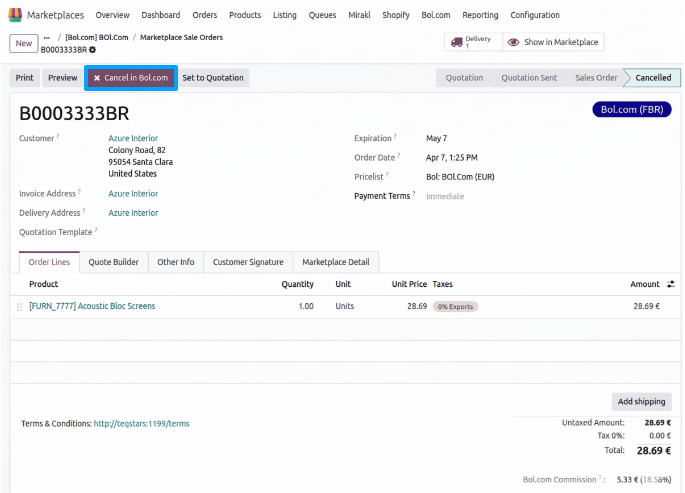
Task: Click the Pricelist value Bol: BOl.Com (EUR)
Action: (460, 177)
